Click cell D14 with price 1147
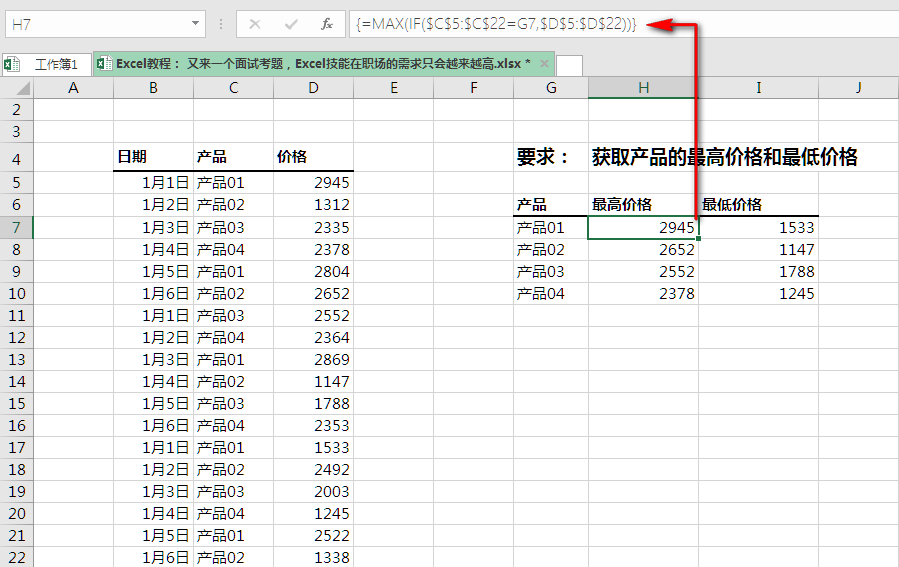 (x=314, y=381)
